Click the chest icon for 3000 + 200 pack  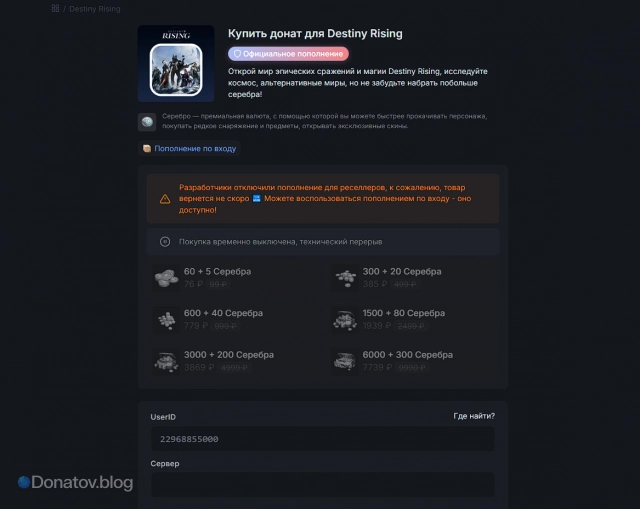tap(166, 361)
